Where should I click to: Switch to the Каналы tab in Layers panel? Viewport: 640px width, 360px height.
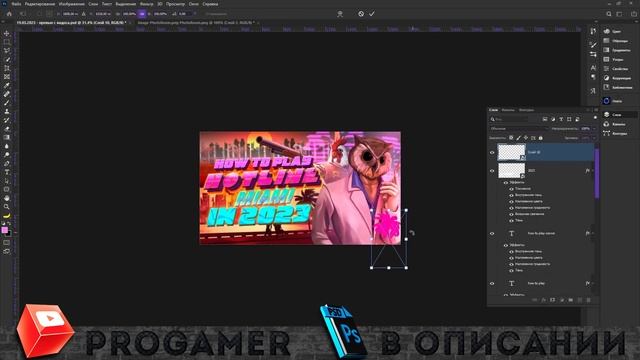[x=508, y=110]
